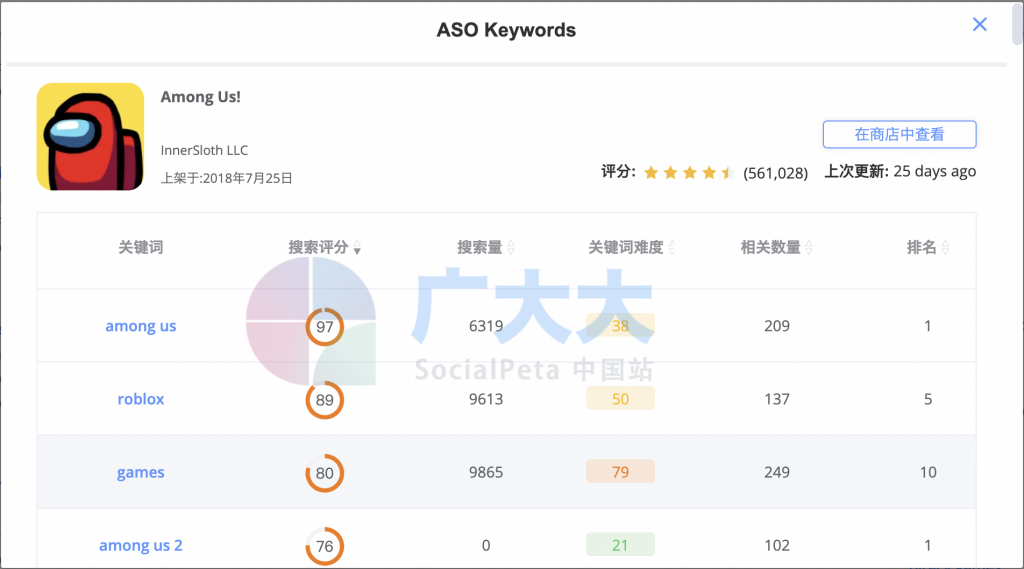Viewport: 1024px width, 569px height.
Task: Click rank value 5 for roblox
Action: (x=928, y=399)
